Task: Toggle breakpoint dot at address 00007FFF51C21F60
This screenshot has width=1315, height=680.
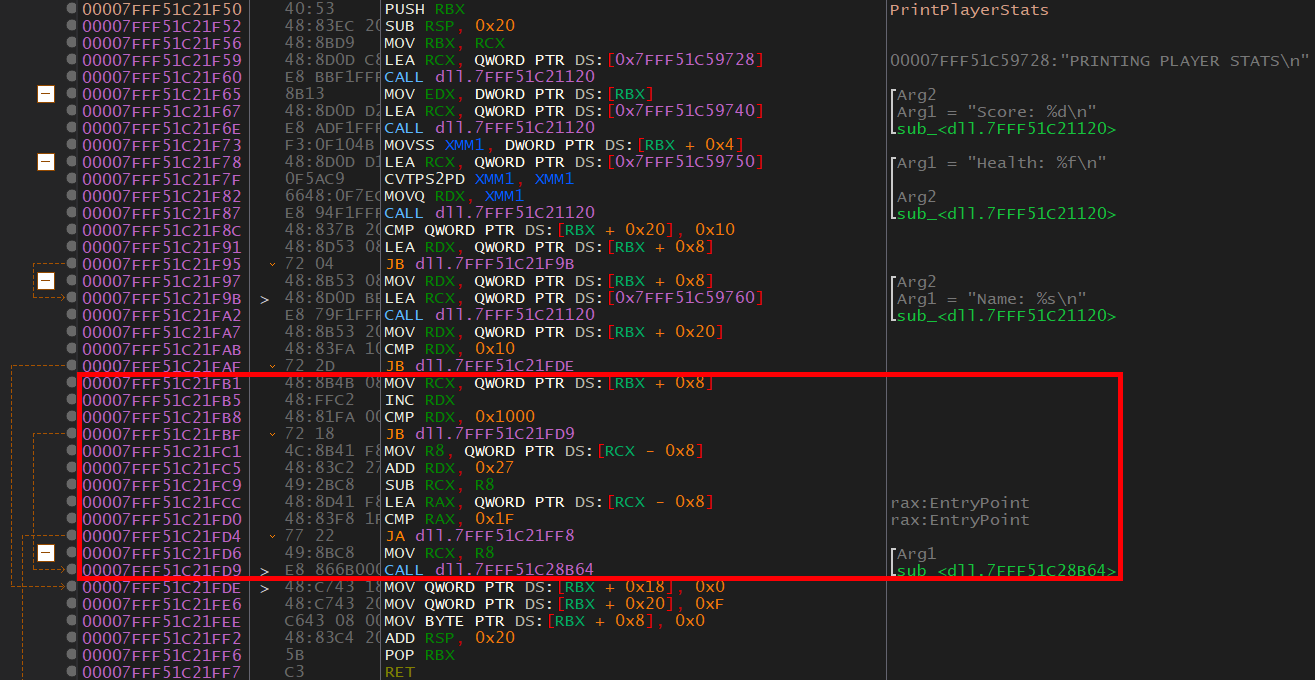Action: 71,77
